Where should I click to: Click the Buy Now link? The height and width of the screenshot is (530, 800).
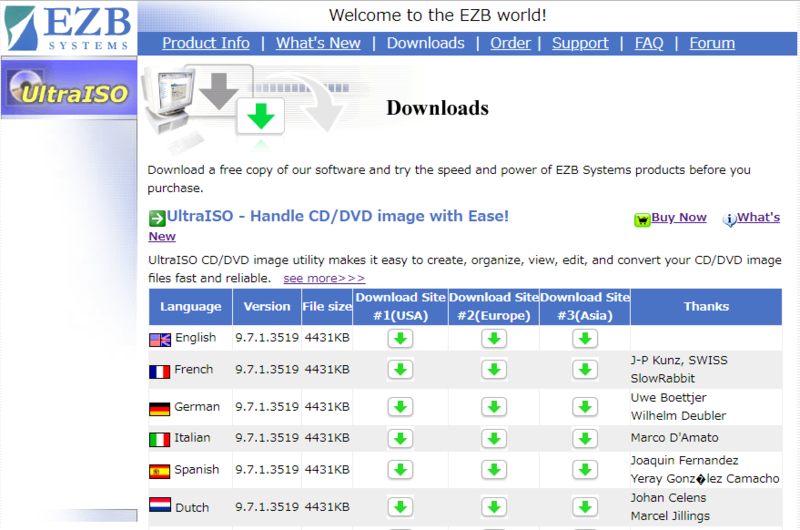click(x=679, y=217)
